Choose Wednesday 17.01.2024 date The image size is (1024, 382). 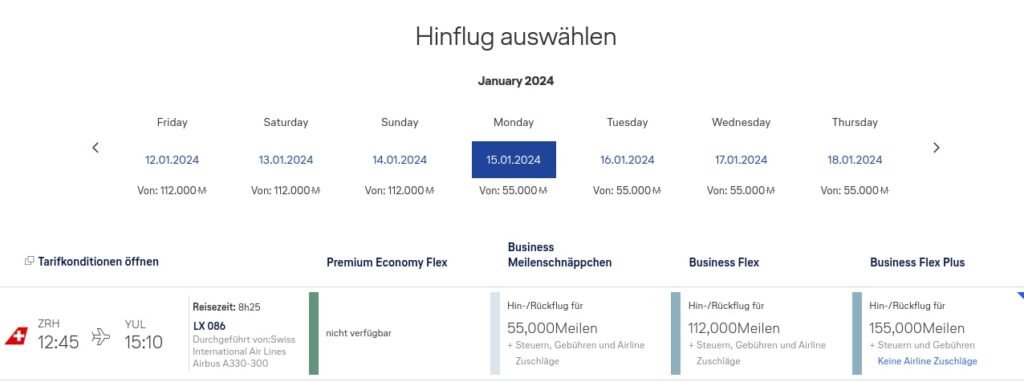741,160
